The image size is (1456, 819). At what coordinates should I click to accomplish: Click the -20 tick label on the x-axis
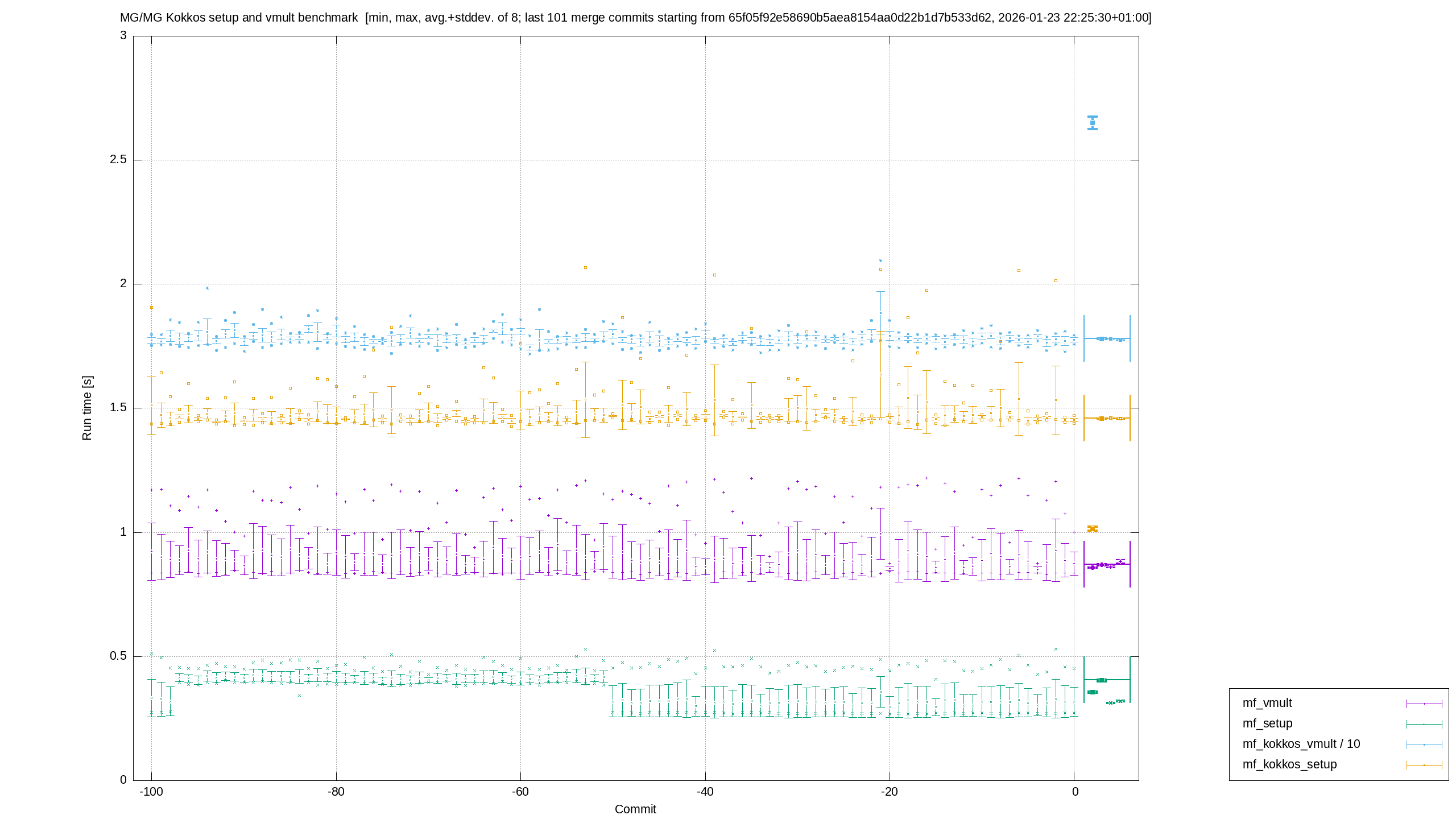[x=890, y=792]
